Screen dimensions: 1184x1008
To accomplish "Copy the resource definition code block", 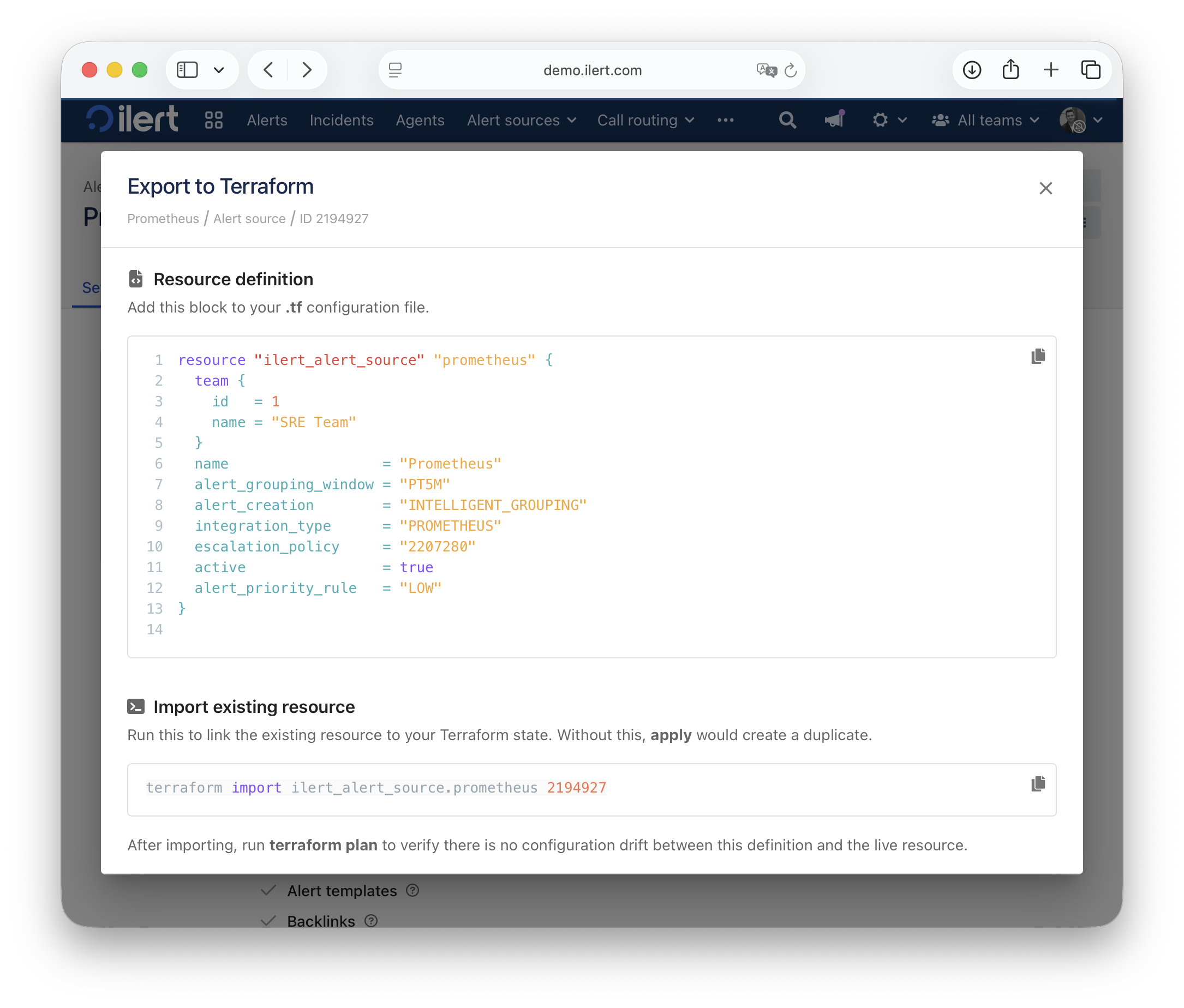I will pos(1038,356).
